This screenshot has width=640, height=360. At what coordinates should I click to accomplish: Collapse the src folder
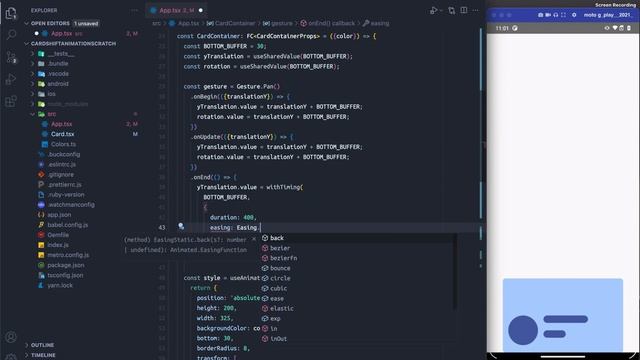[x=33, y=114]
